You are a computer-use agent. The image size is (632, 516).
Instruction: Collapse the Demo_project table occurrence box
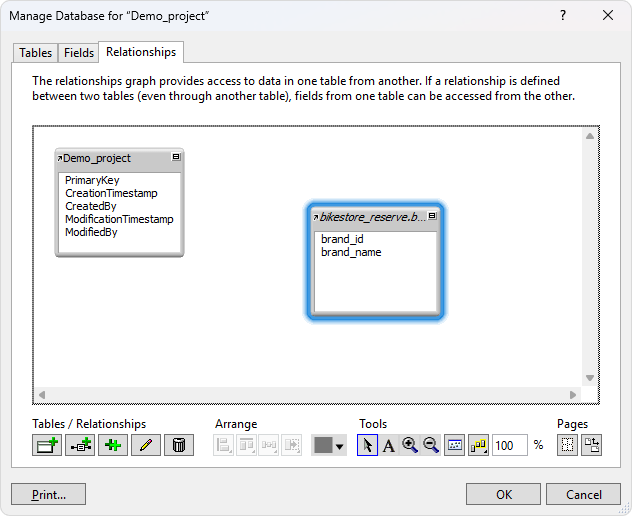click(x=176, y=157)
